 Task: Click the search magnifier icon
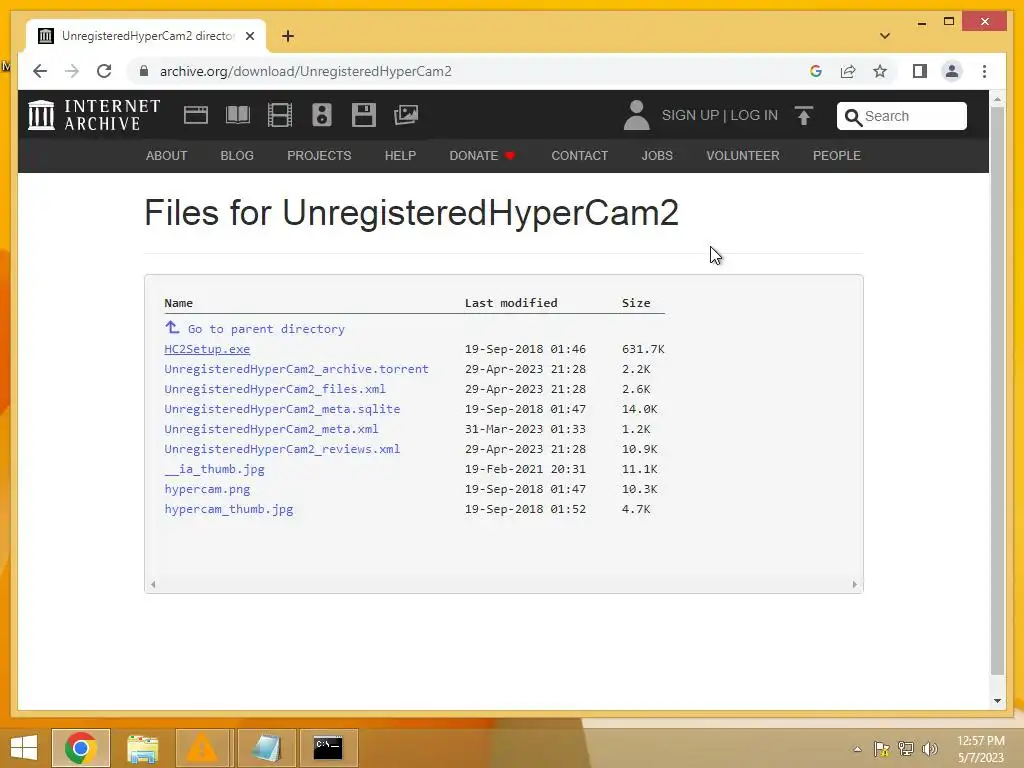(x=852, y=117)
